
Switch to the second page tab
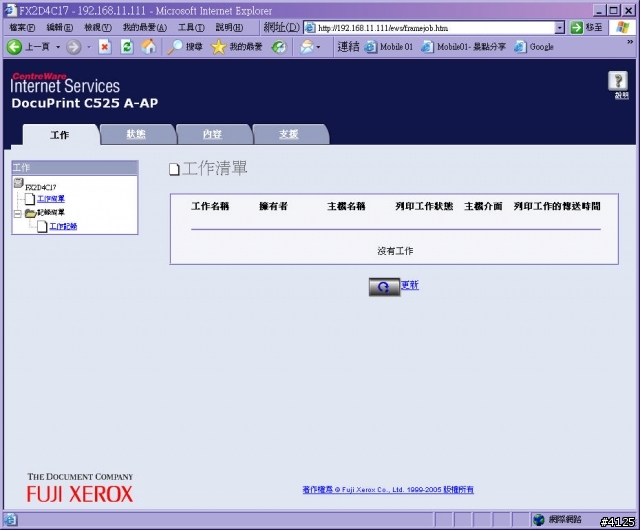click(x=136, y=134)
